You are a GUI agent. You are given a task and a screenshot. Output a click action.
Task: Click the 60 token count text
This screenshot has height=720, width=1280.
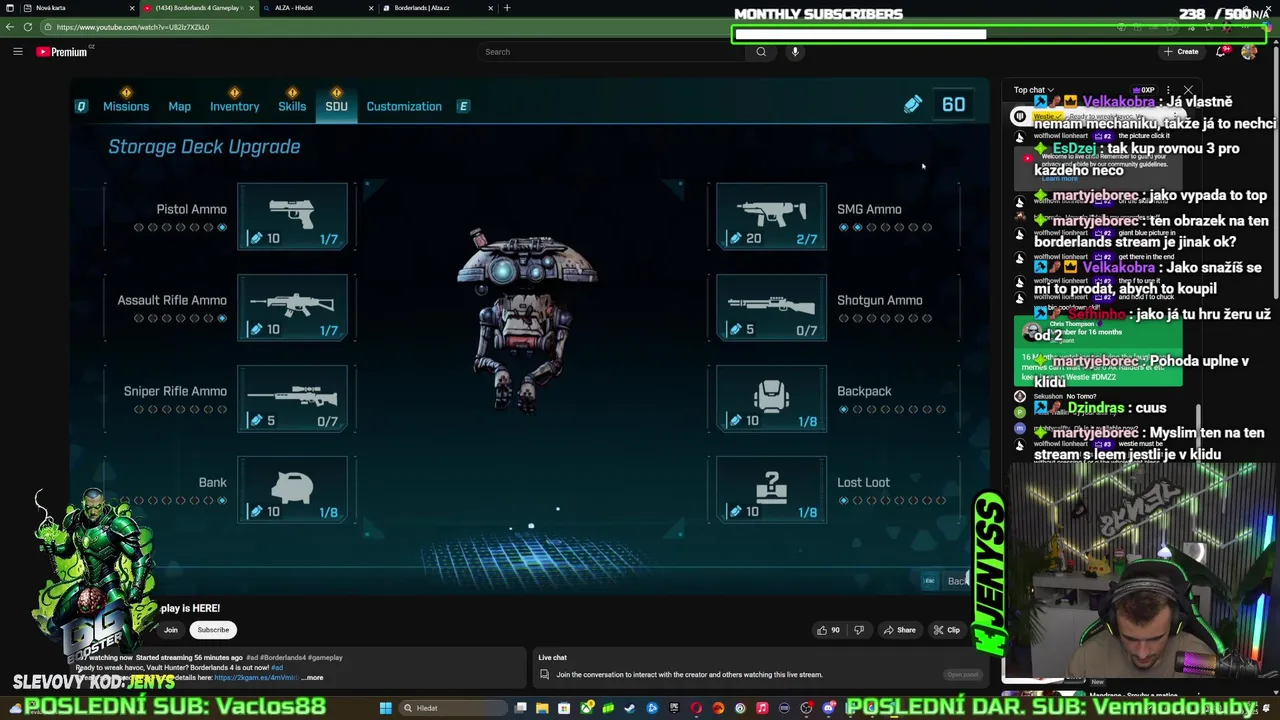(x=953, y=104)
